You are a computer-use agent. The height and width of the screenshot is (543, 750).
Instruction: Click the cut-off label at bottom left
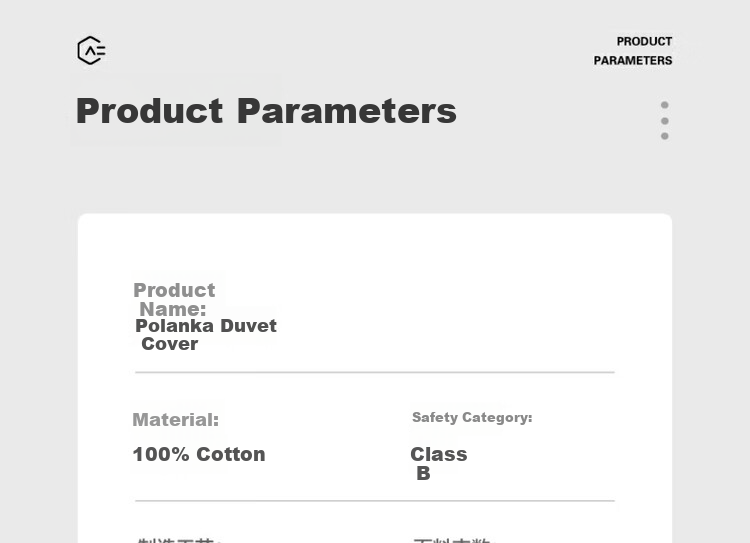click(178, 540)
